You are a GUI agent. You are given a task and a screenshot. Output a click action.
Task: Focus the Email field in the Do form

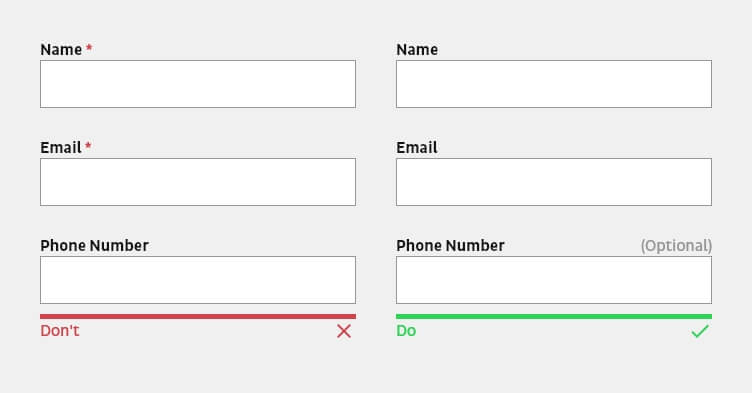[554, 182]
